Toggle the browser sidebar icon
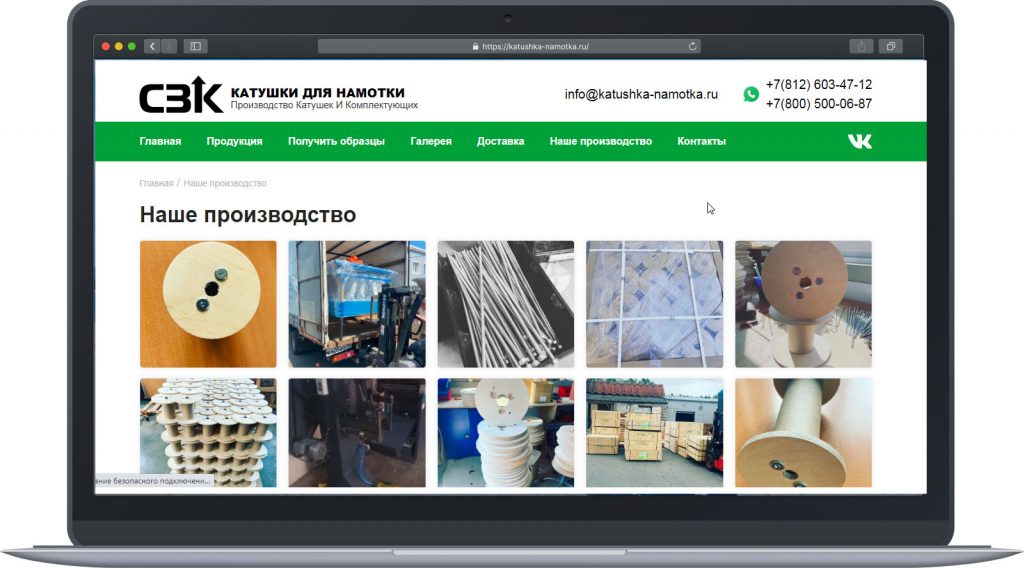This screenshot has width=1024, height=568. tap(195, 46)
